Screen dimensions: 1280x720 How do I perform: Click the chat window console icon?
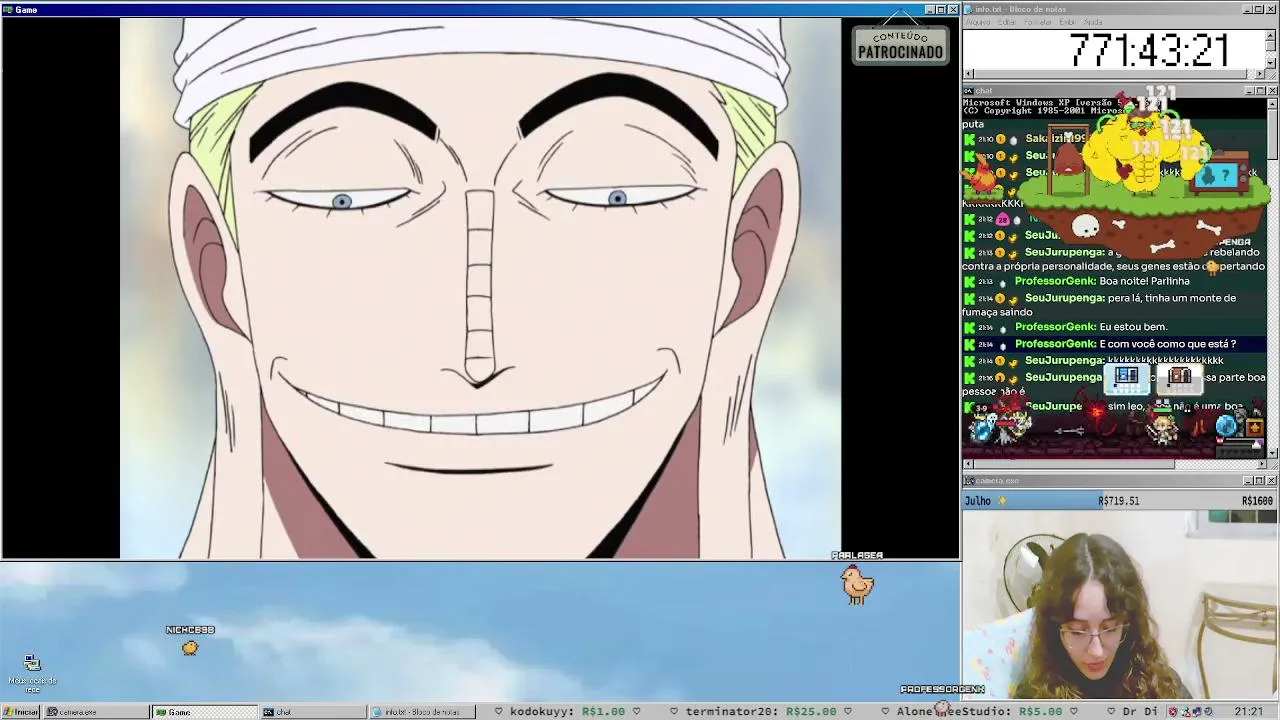(969, 91)
